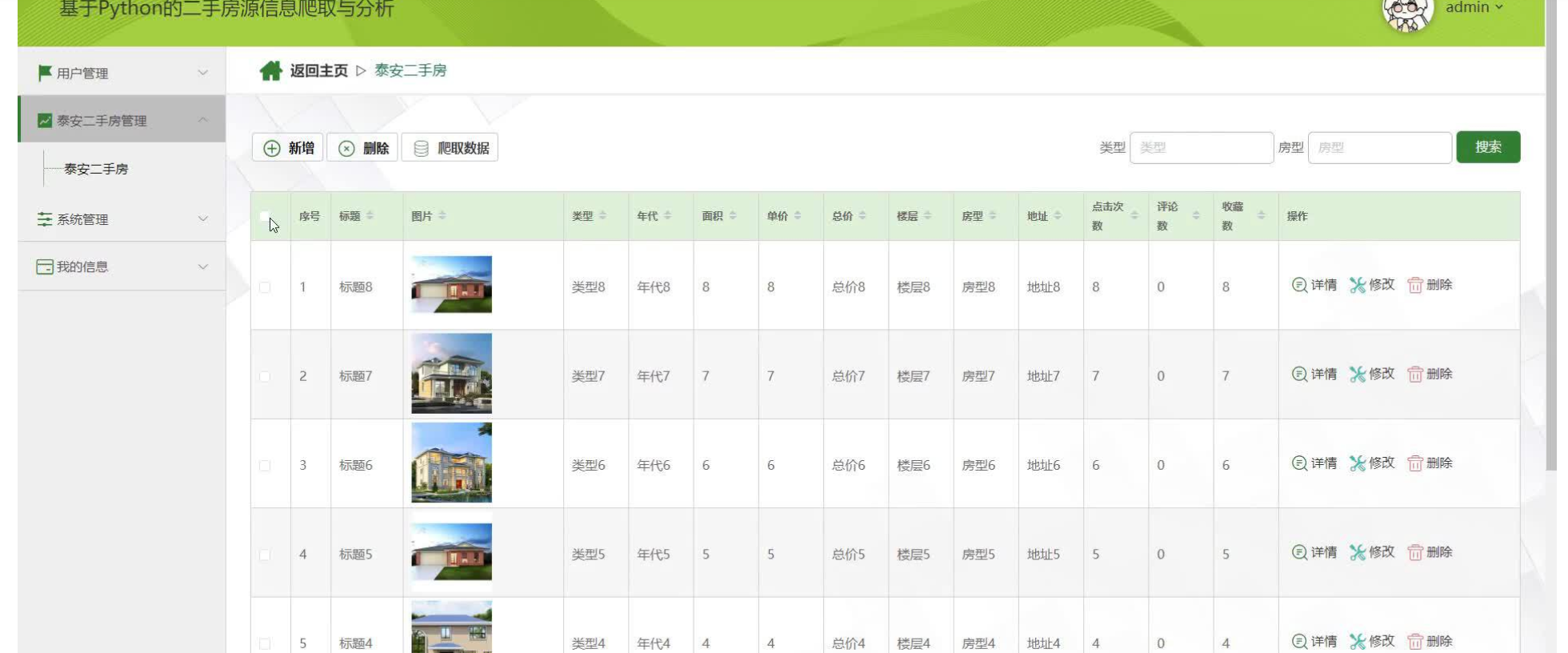Image resolution: width=1568 pixels, height=653 pixels.
Task: Click the 删除 button in the toolbar
Action: [362, 148]
